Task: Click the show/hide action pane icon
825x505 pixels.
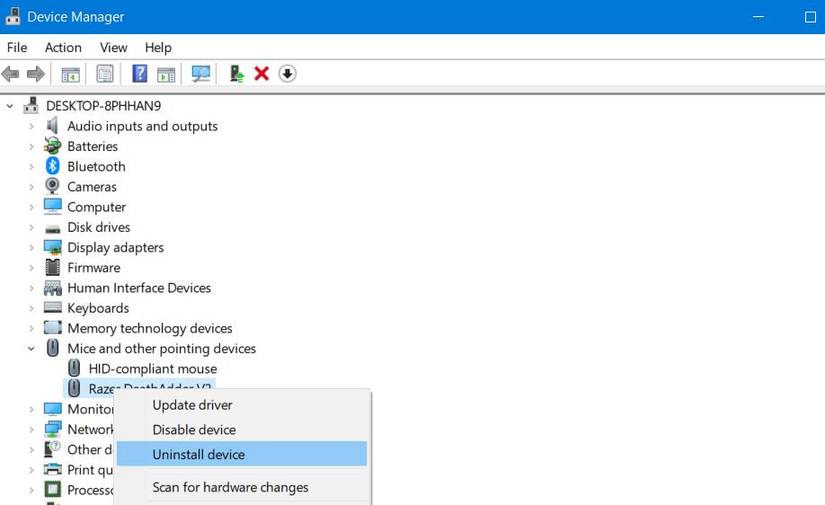Action: point(166,74)
